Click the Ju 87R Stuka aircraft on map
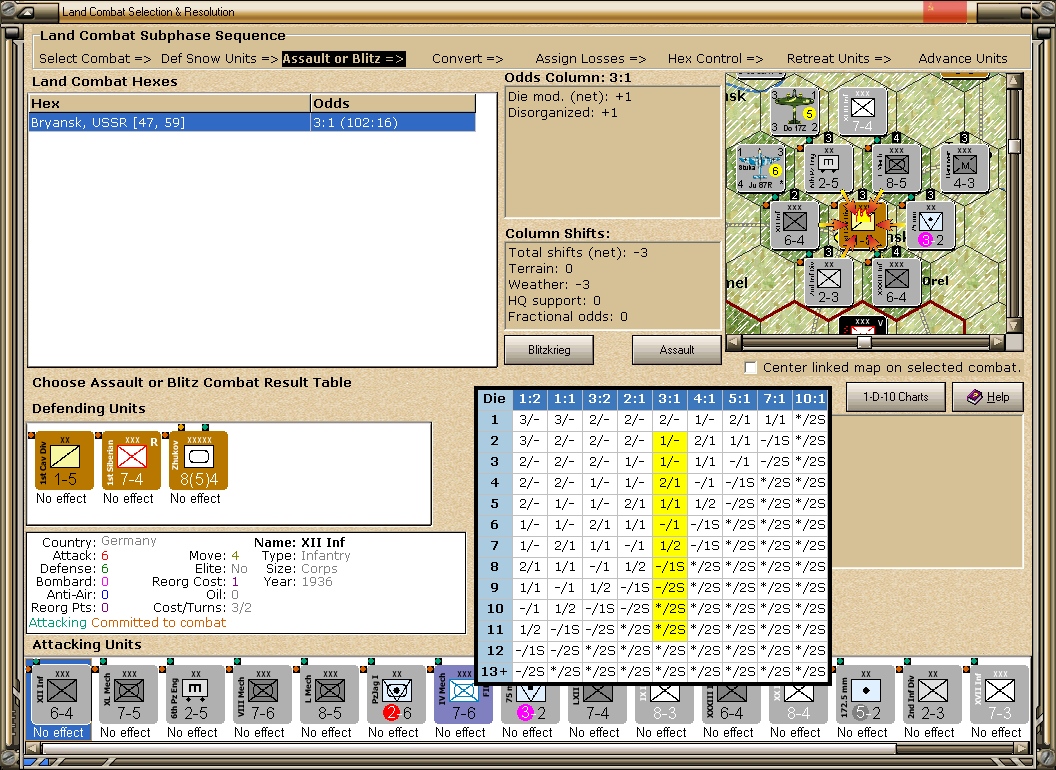Screen dimensions: 1056x770 tap(761, 168)
